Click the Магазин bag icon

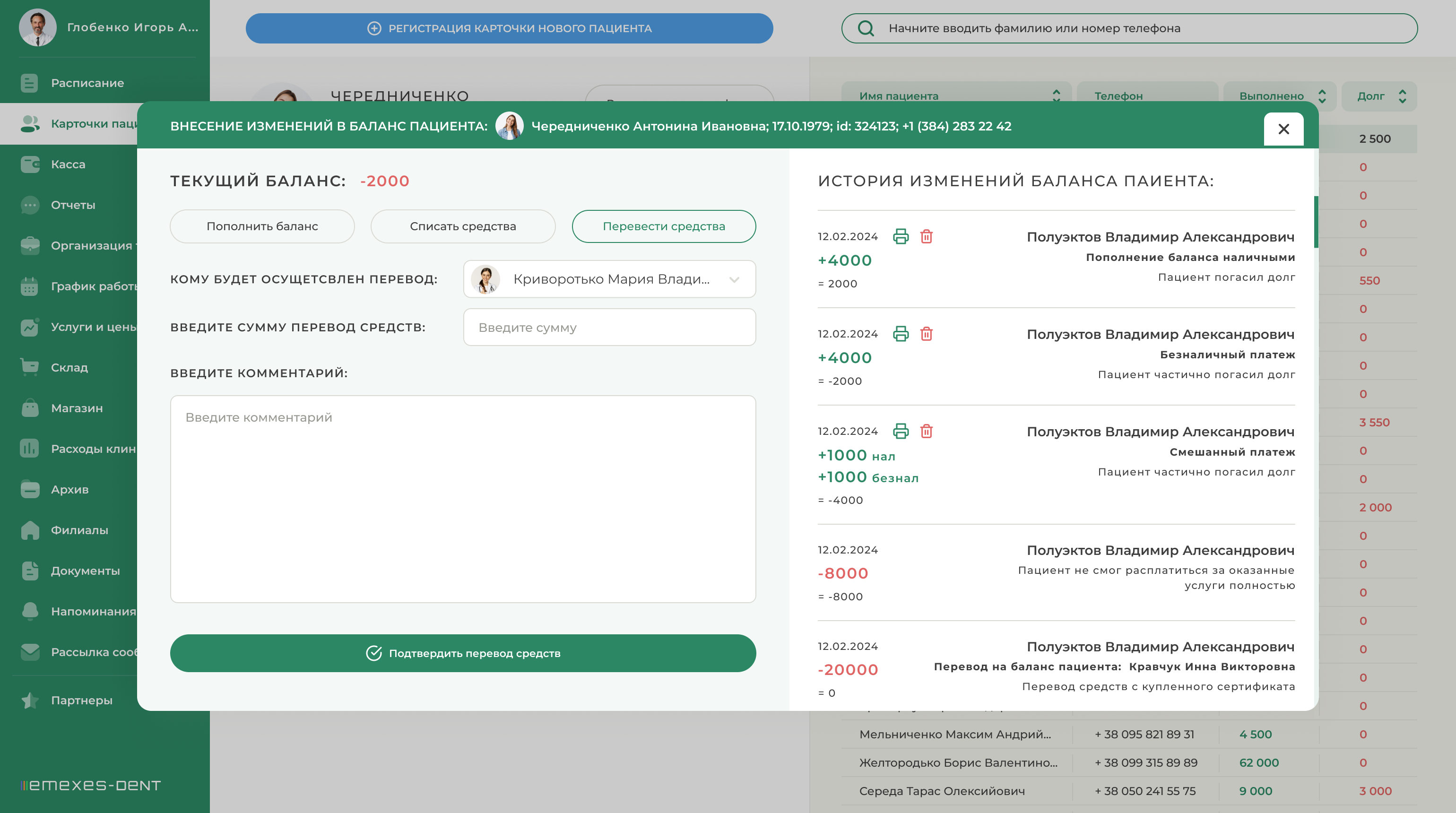click(x=29, y=408)
